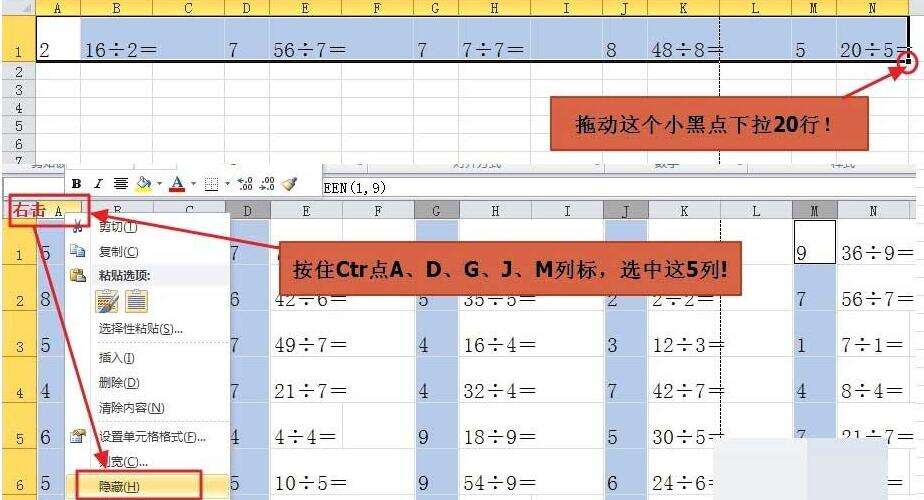Select cell with 49÷7=

point(306,333)
